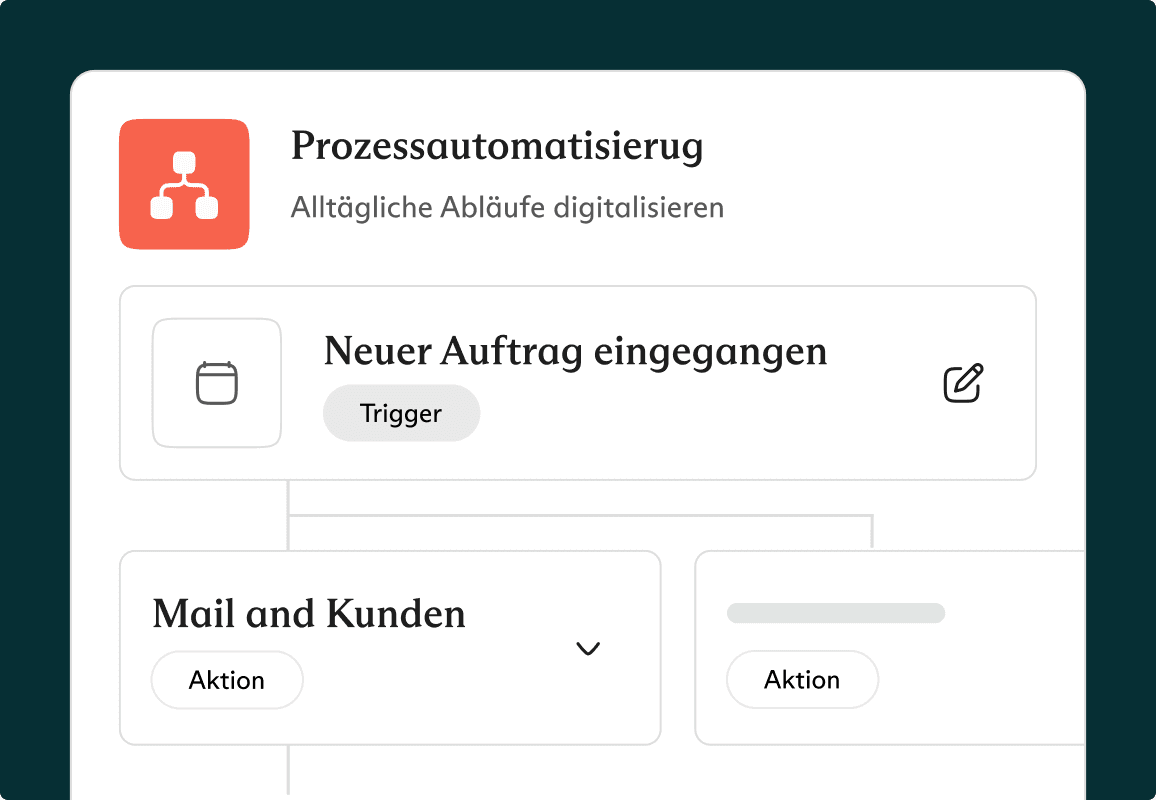Click the calendar icon in the trigger card
This screenshot has height=800, width=1156.
216,383
